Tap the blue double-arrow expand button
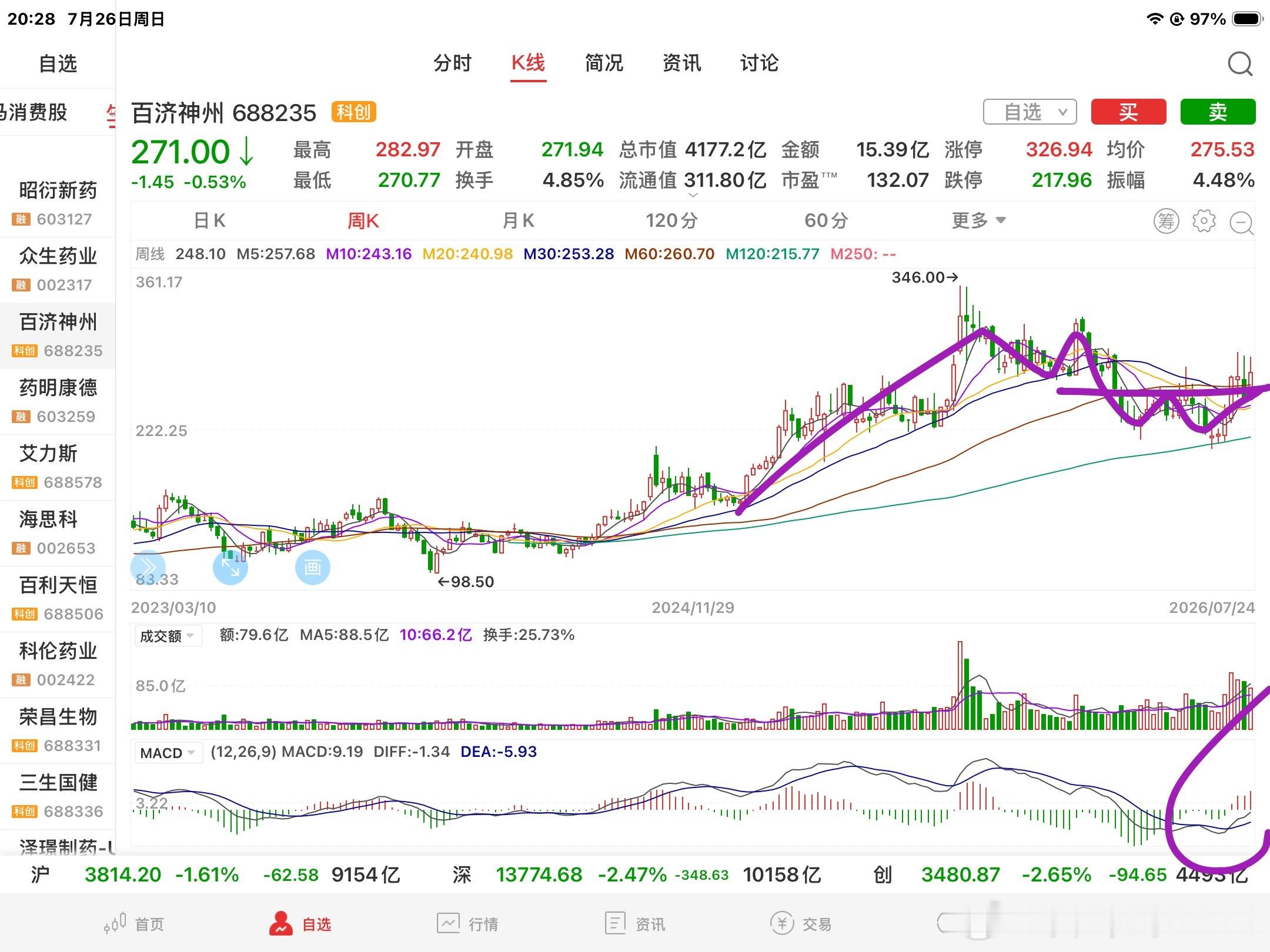The width and height of the screenshot is (1270, 952). tap(147, 567)
